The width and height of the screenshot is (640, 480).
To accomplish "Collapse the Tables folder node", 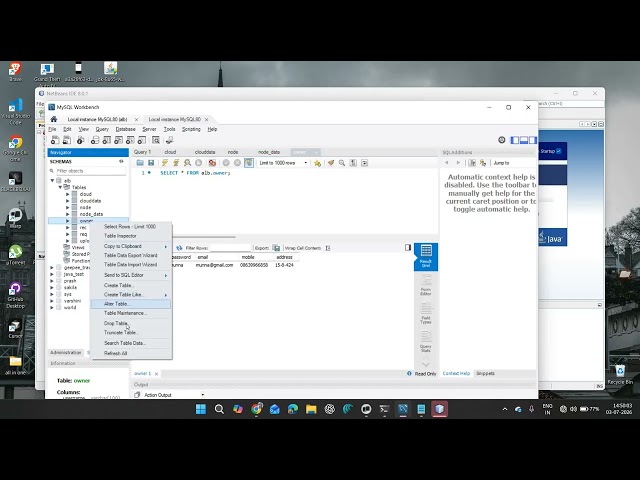I will [x=60, y=187].
